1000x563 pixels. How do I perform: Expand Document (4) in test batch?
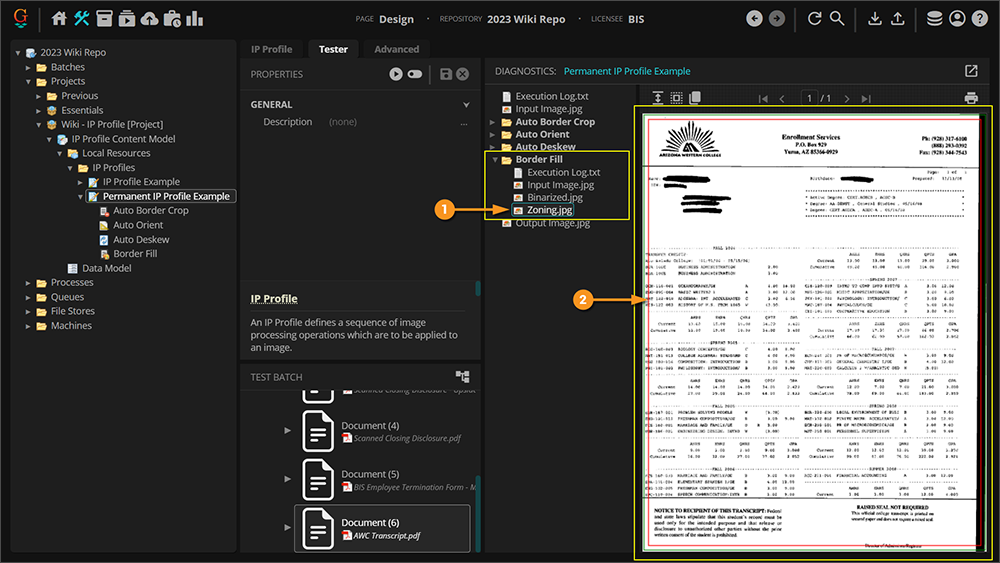click(x=287, y=430)
